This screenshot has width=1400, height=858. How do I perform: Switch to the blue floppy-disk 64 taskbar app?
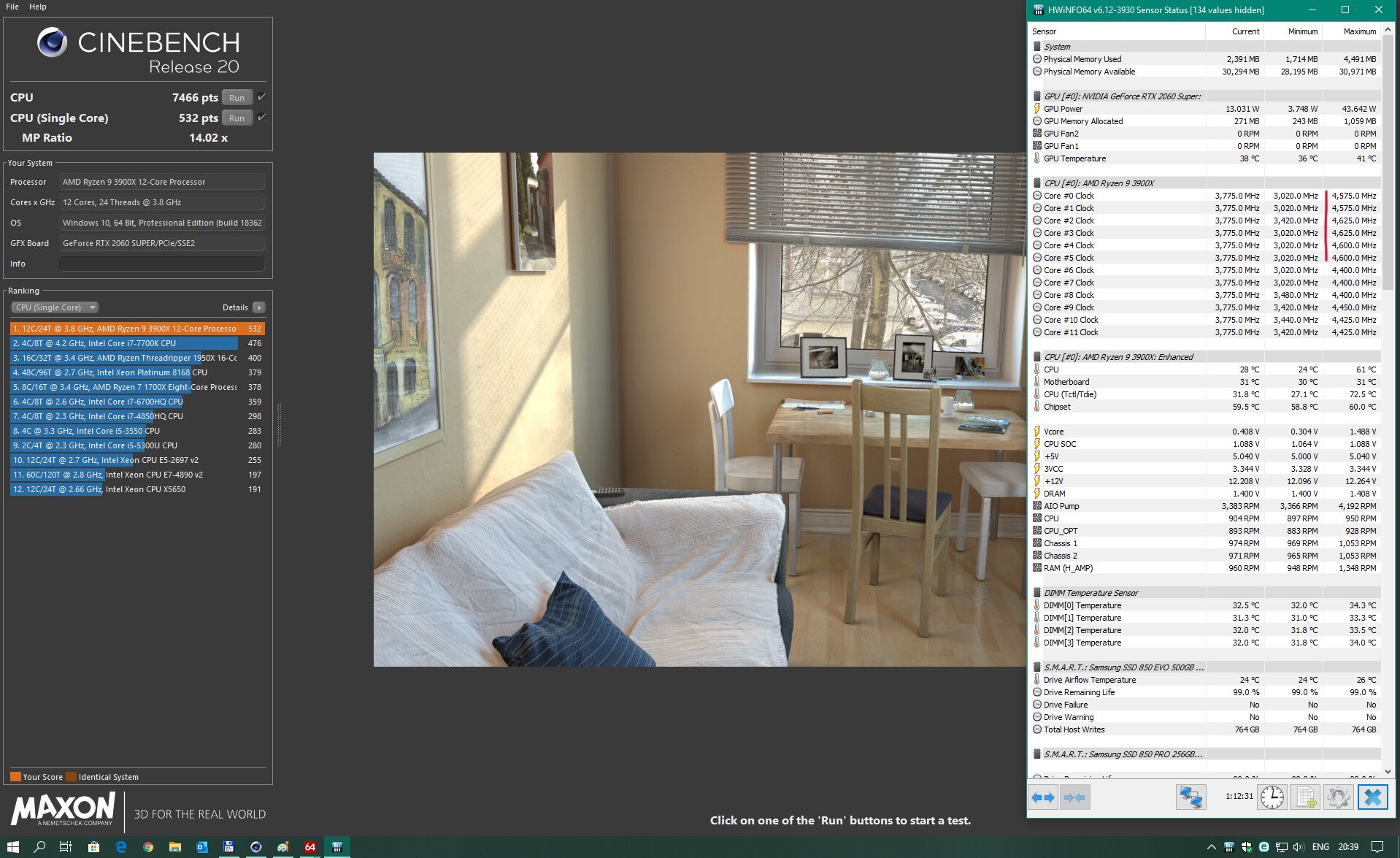228,847
